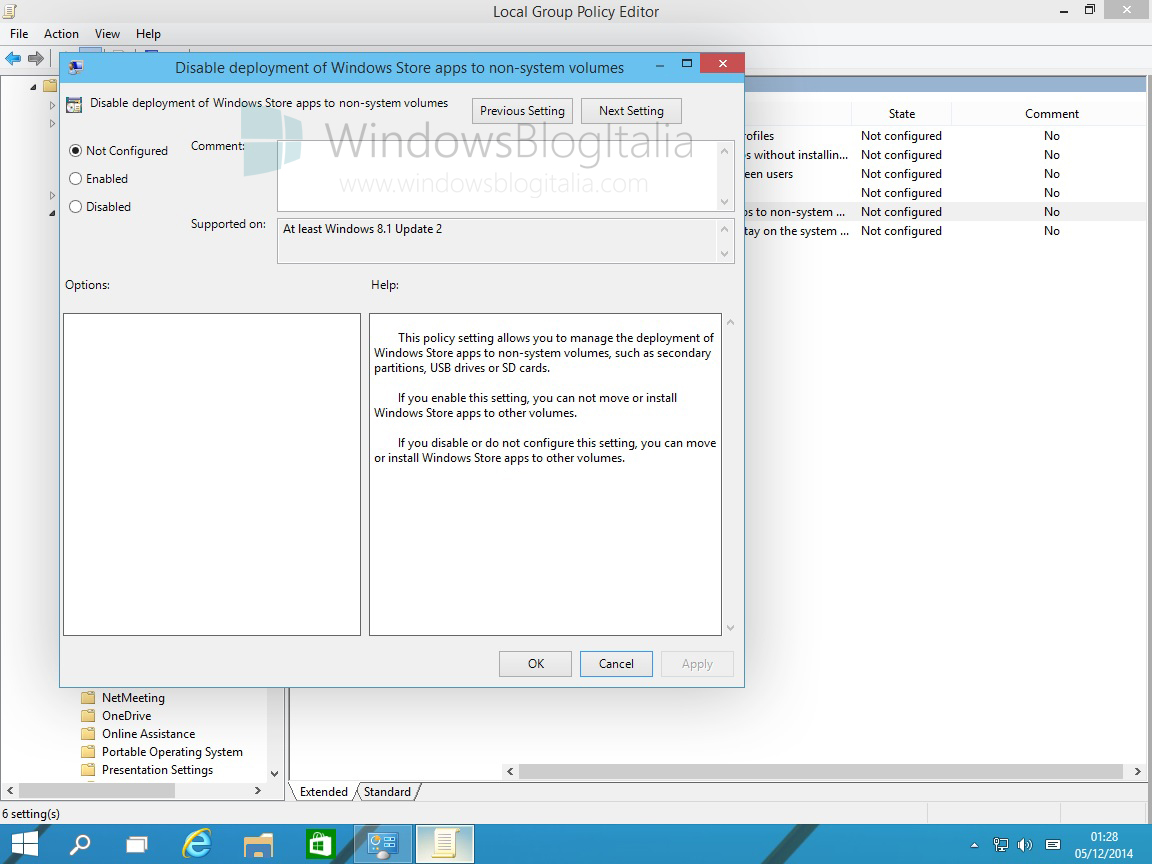
Task: Select the 'een users' settings row
Action: 946,174
